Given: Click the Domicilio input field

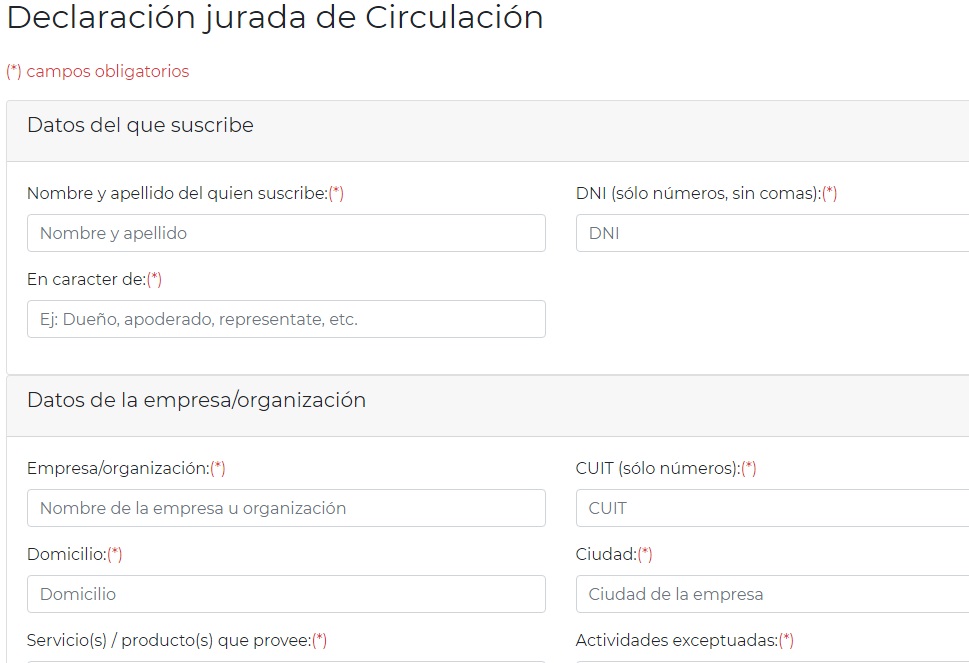Looking at the screenshot, I should click(x=286, y=594).
